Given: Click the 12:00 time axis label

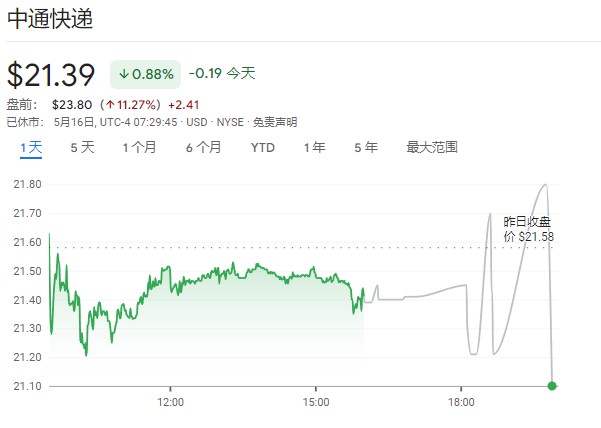Looking at the screenshot, I should point(171,402).
